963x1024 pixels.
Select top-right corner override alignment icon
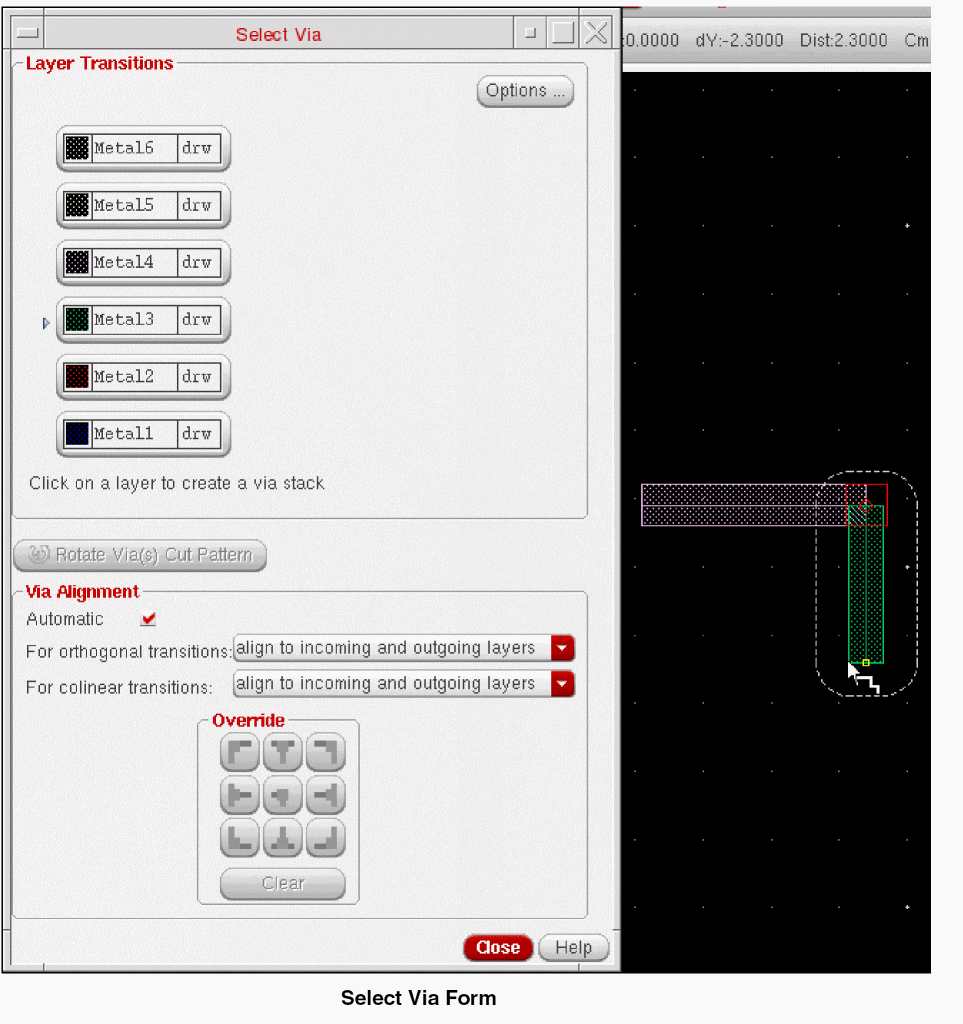pyautogui.click(x=326, y=752)
